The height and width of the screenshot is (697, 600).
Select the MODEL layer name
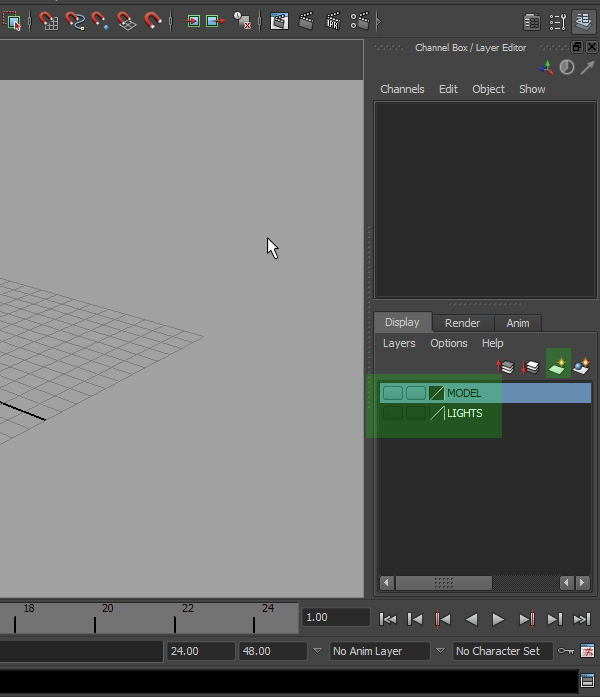coord(464,393)
